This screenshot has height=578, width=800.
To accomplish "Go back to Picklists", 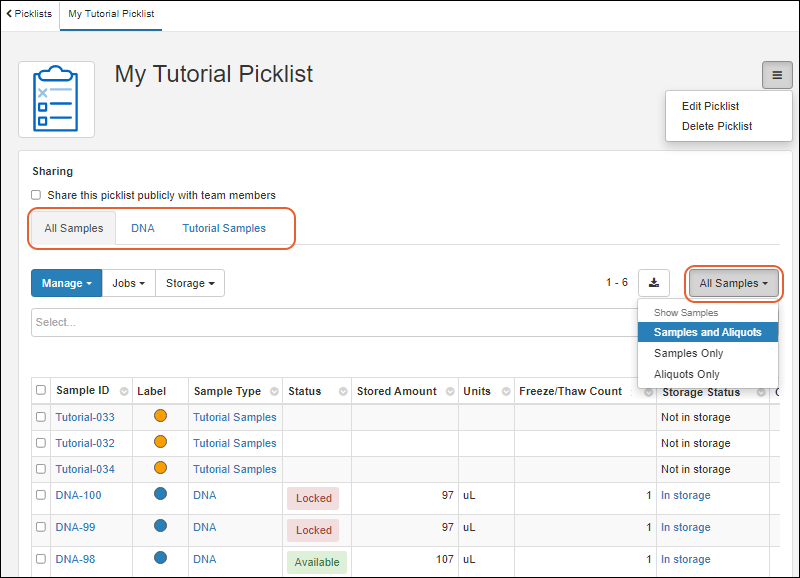I will (29, 14).
